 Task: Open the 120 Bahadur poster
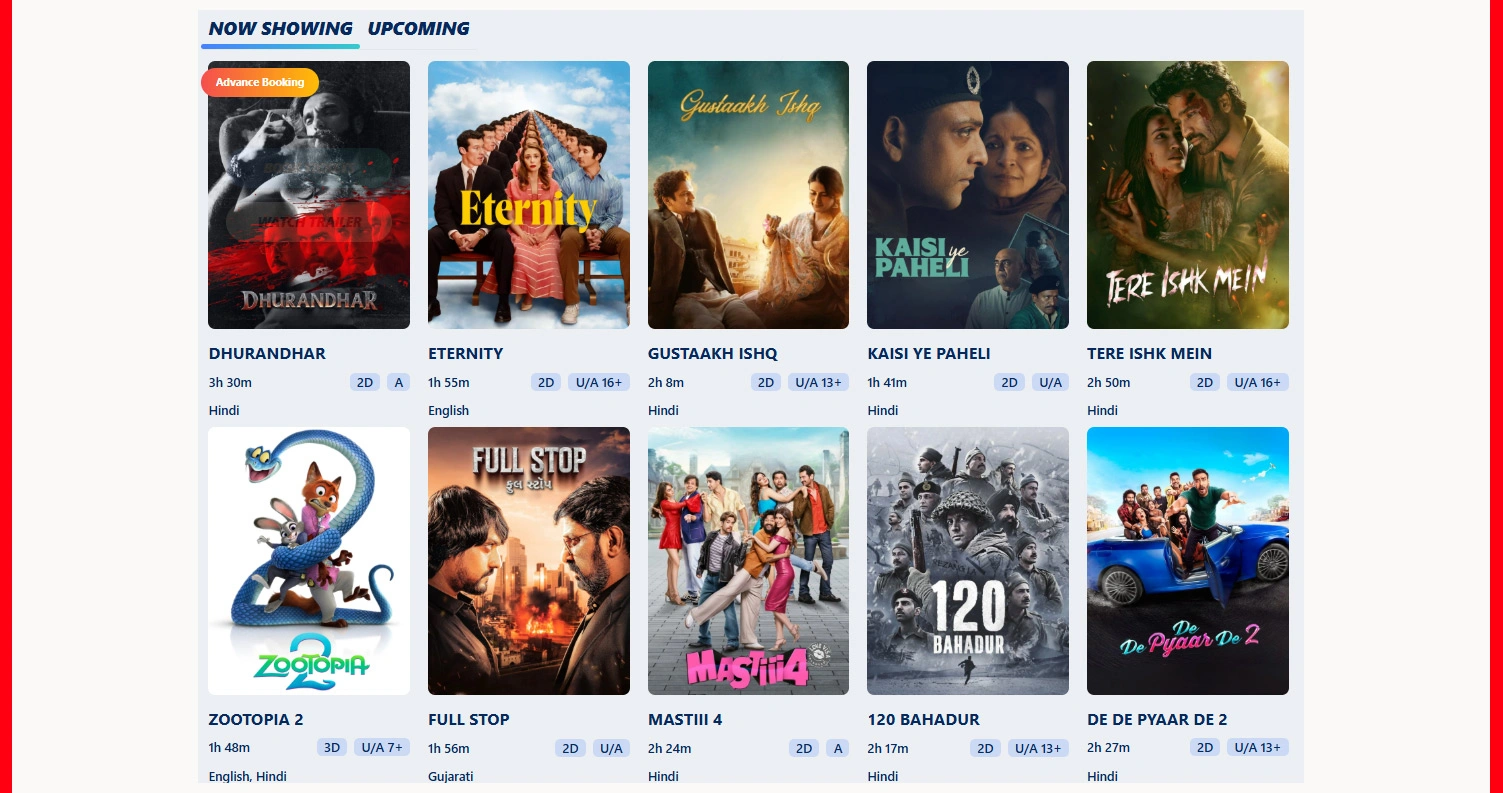click(968, 561)
